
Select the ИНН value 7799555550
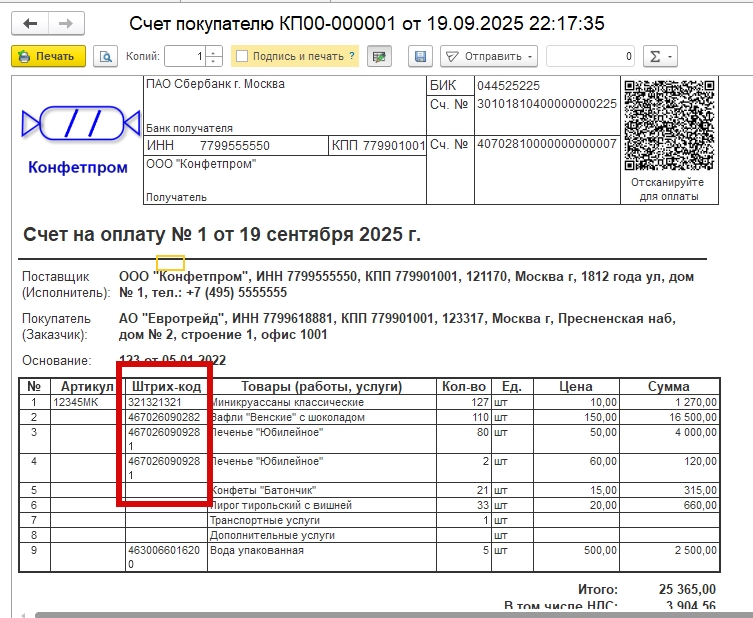pyautogui.click(x=235, y=145)
